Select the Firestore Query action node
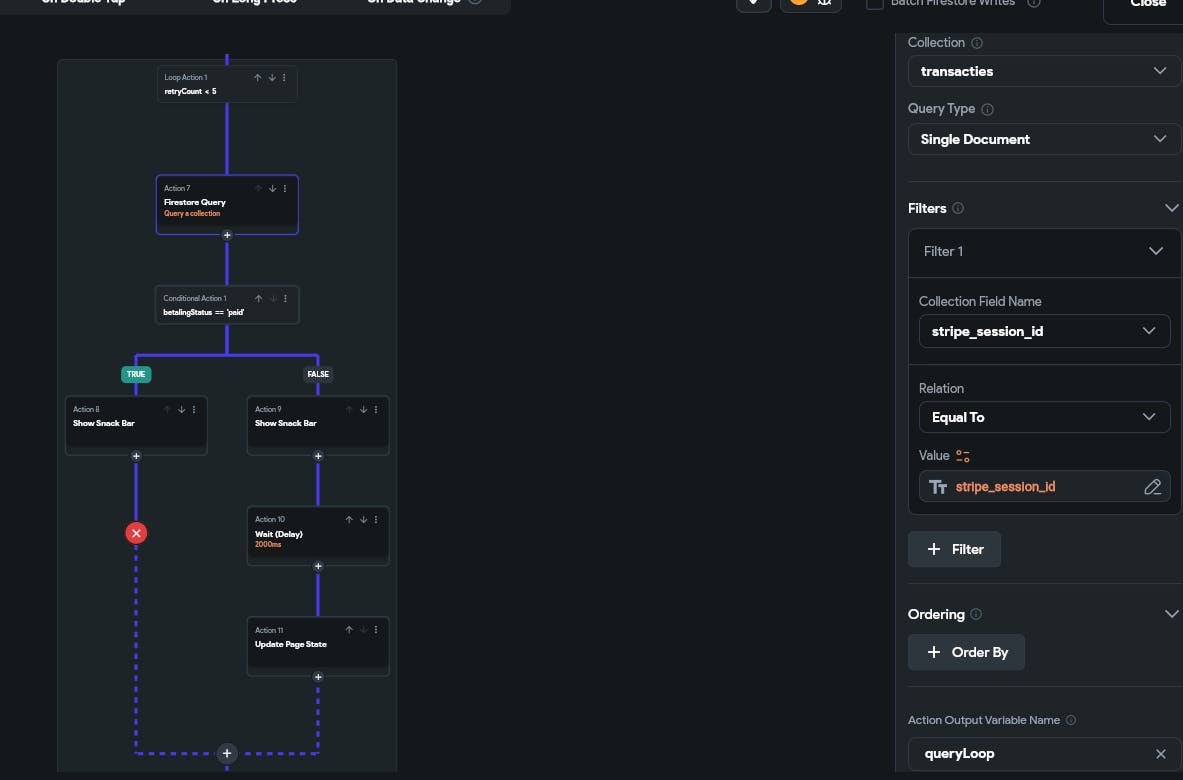Image resolution: width=1183 pixels, height=780 pixels. [x=227, y=205]
